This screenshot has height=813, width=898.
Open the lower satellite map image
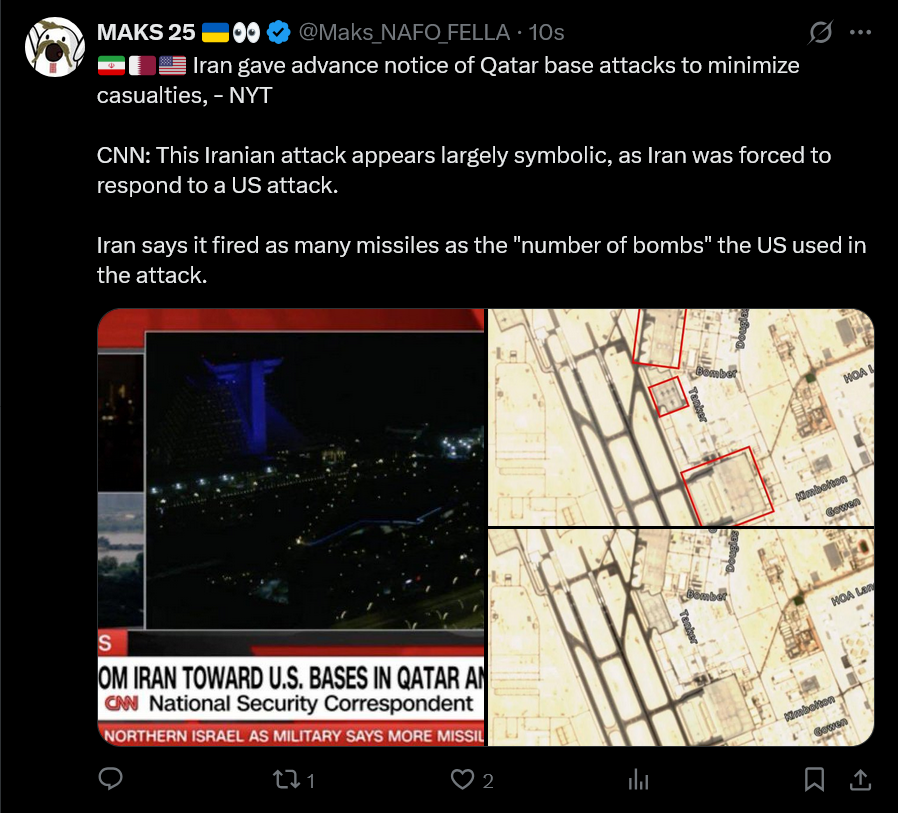click(x=681, y=638)
